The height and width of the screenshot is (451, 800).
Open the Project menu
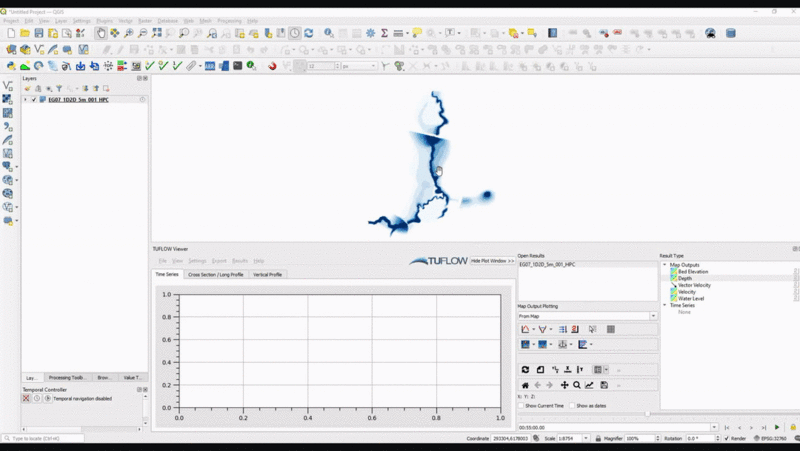[11, 21]
